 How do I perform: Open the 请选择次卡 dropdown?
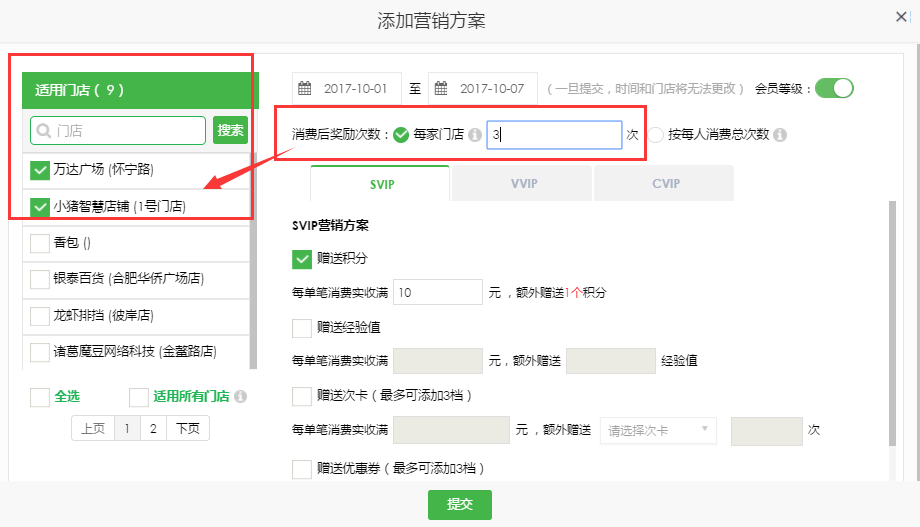[658, 431]
